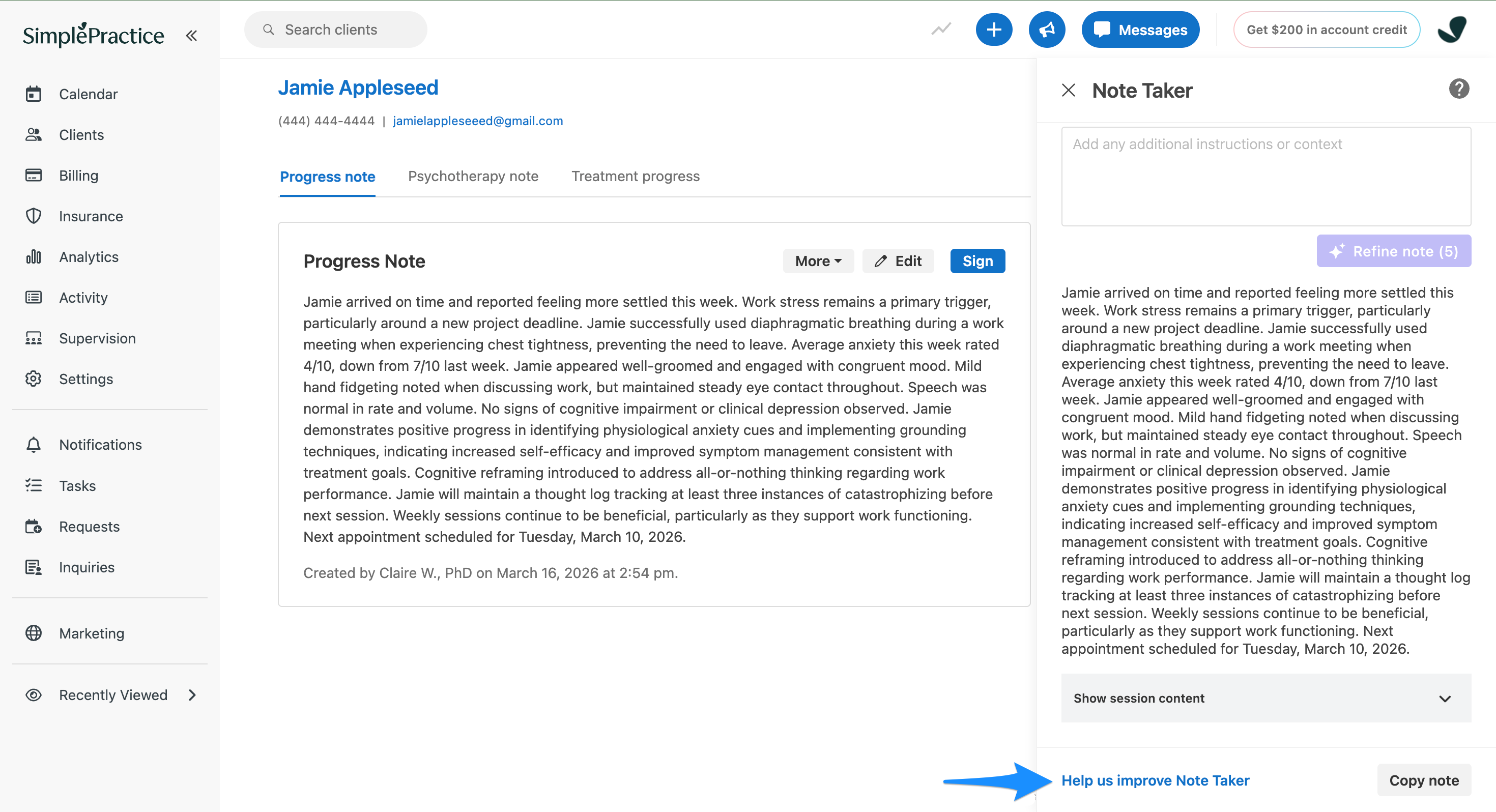Click the Notifications bell icon
Image resolution: width=1496 pixels, height=812 pixels.
coord(34,444)
